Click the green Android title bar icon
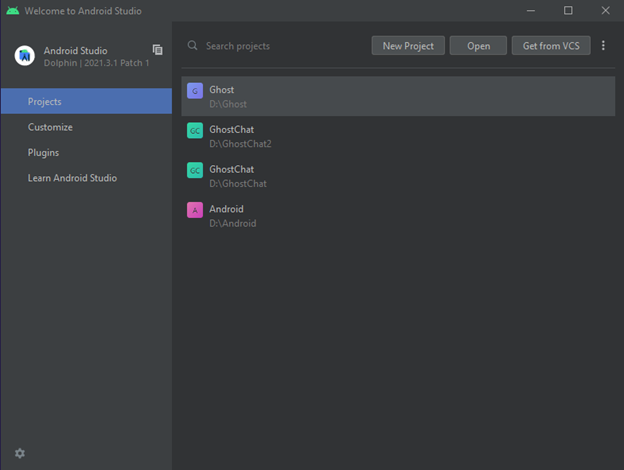The width and height of the screenshot is (624, 470). 12,11
